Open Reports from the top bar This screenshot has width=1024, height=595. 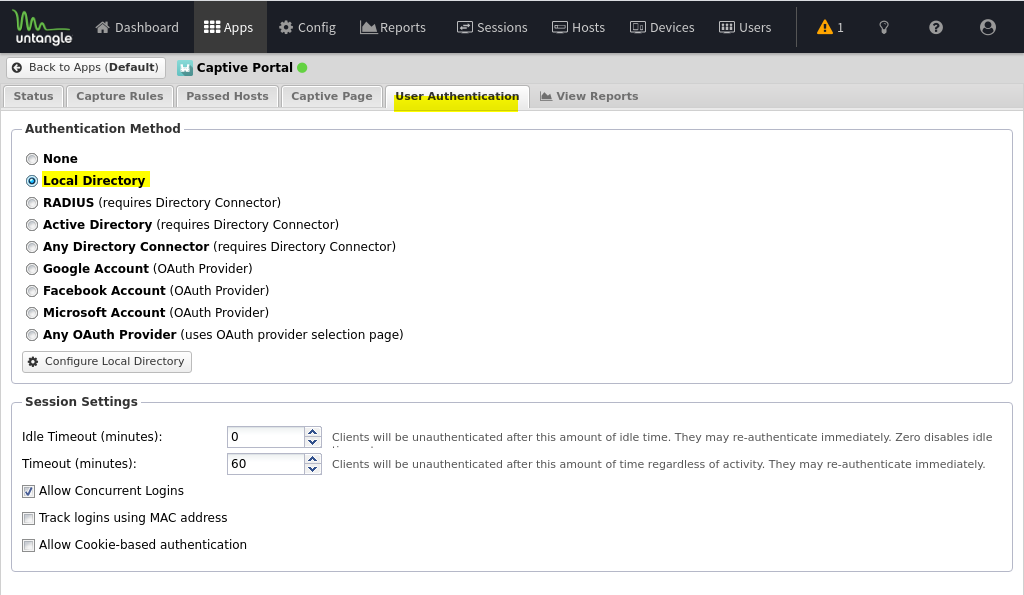pos(393,27)
